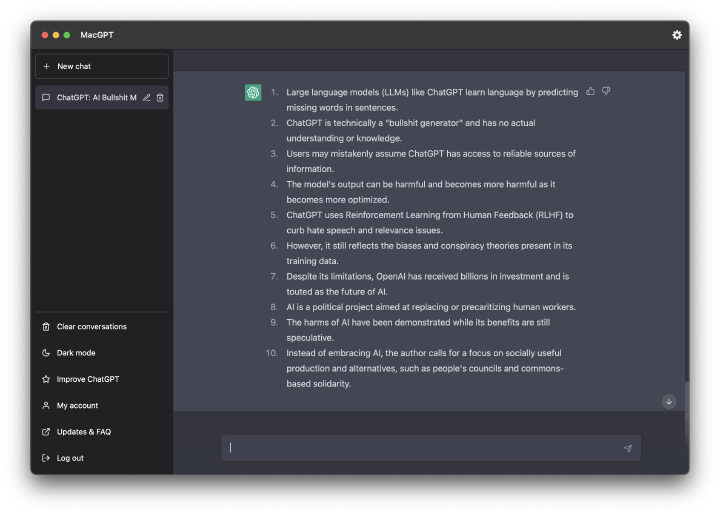Open My account
Screen dimensions: 720x515
102,405
